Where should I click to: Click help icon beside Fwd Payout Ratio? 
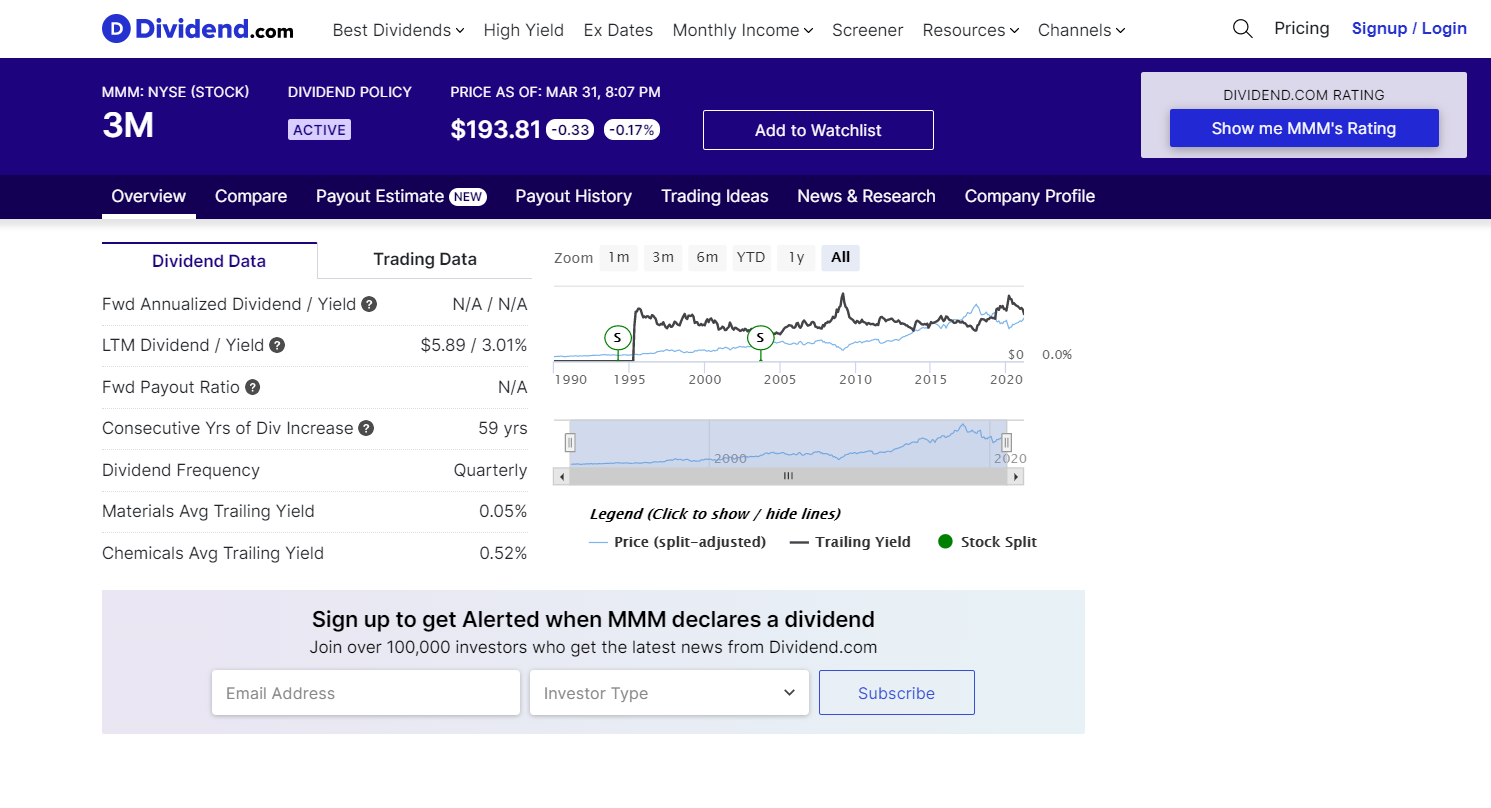(x=253, y=387)
